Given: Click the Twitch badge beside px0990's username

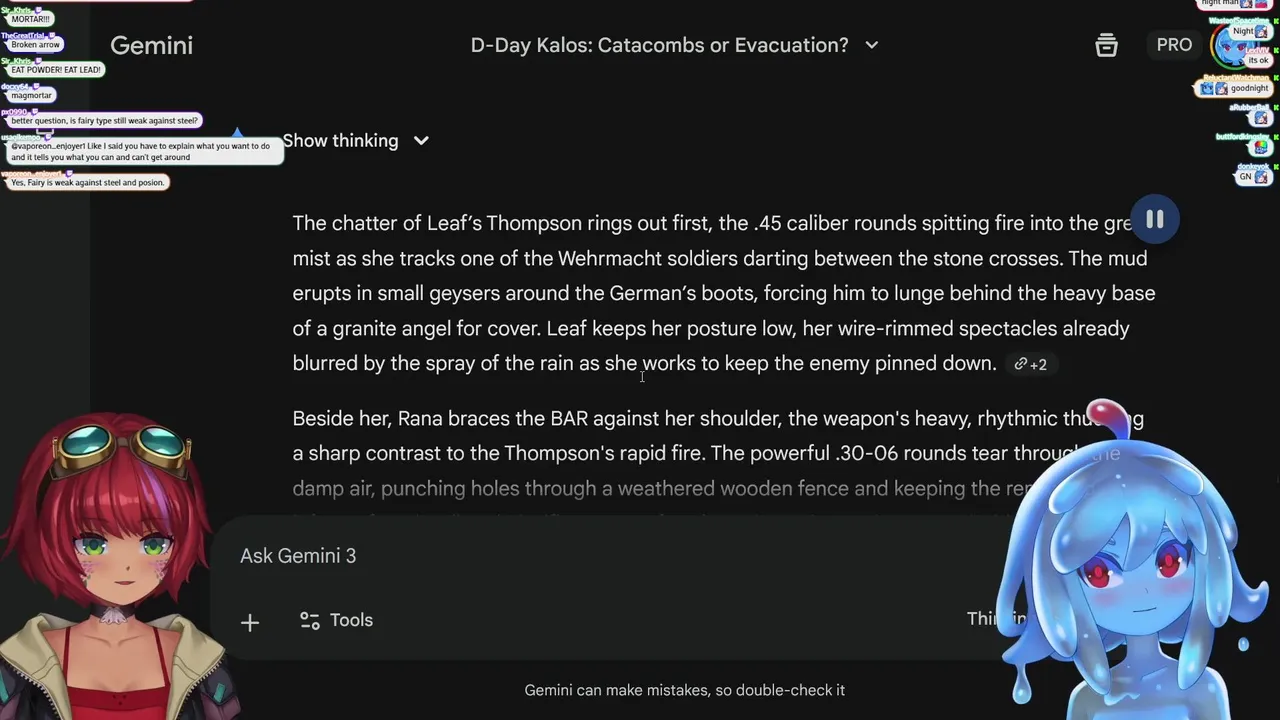Looking at the screenshot, I should point(34,112).
